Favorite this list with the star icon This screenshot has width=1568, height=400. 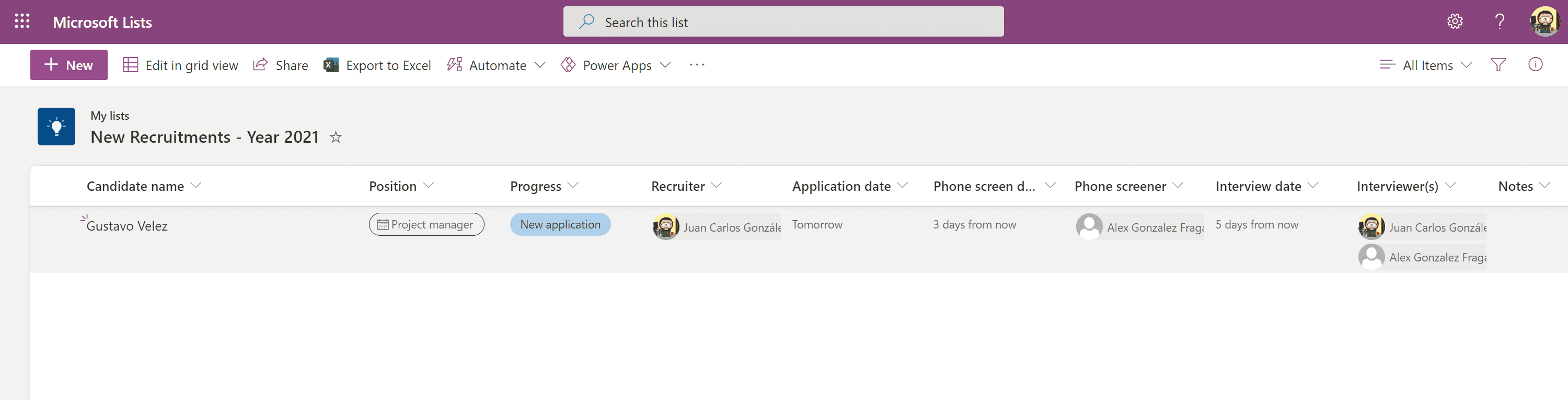(x=336, y=137)
